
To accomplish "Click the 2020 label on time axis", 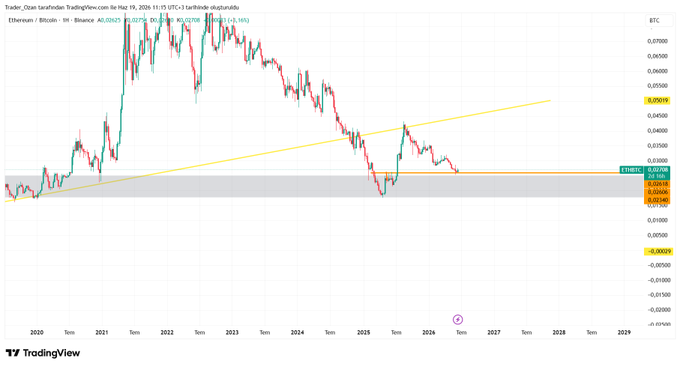I will click(37, 333).
